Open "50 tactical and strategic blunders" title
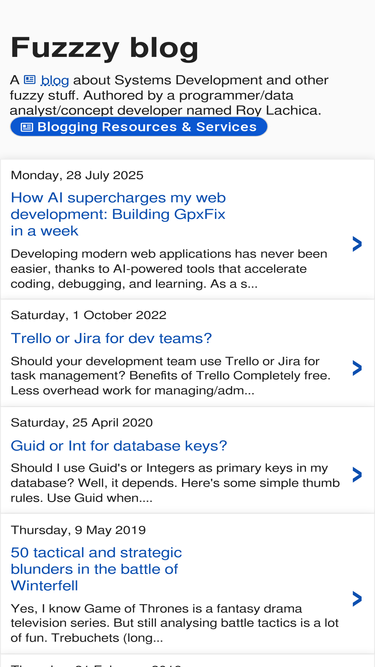 click(96, 569)
